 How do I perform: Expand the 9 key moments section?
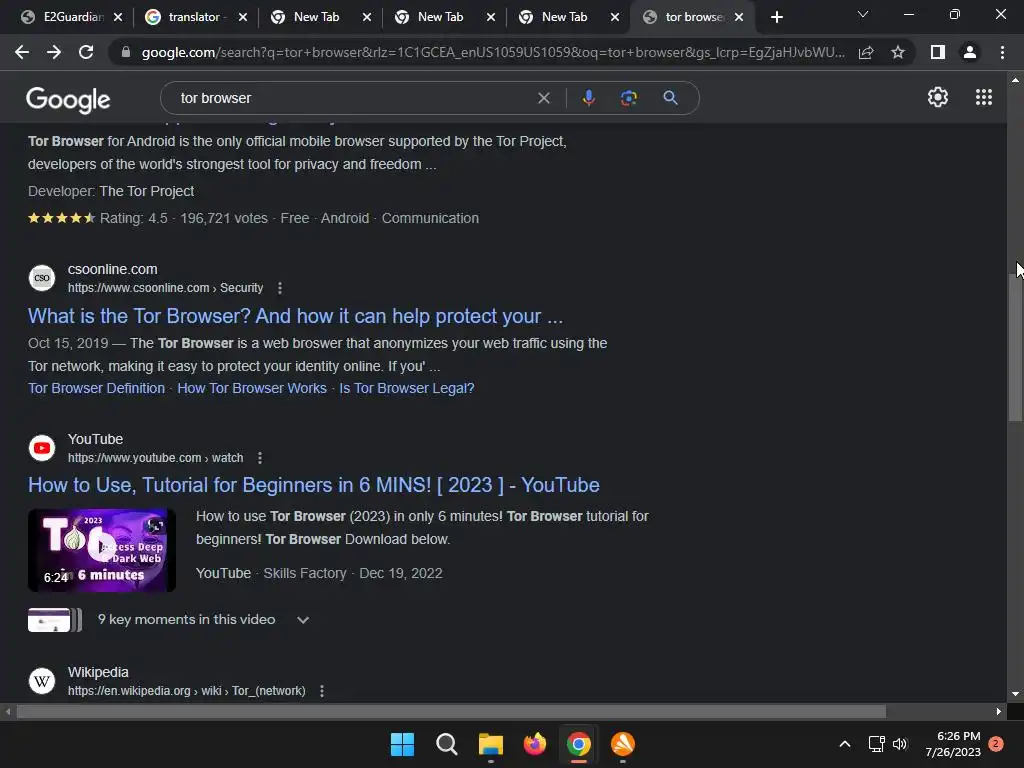(302, 620)
